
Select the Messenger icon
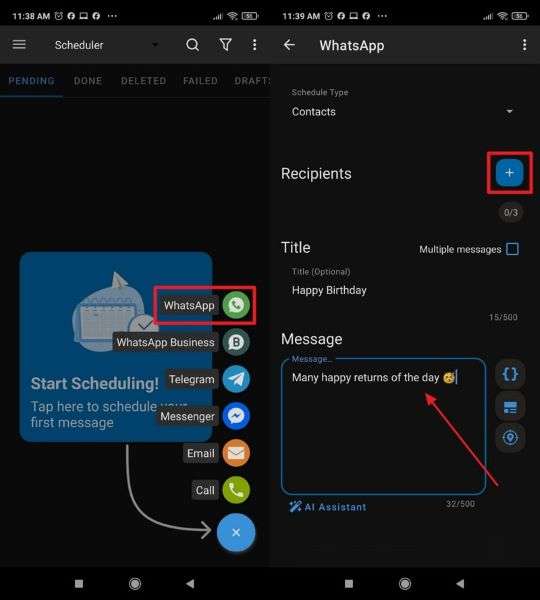[x=236, y=416]
